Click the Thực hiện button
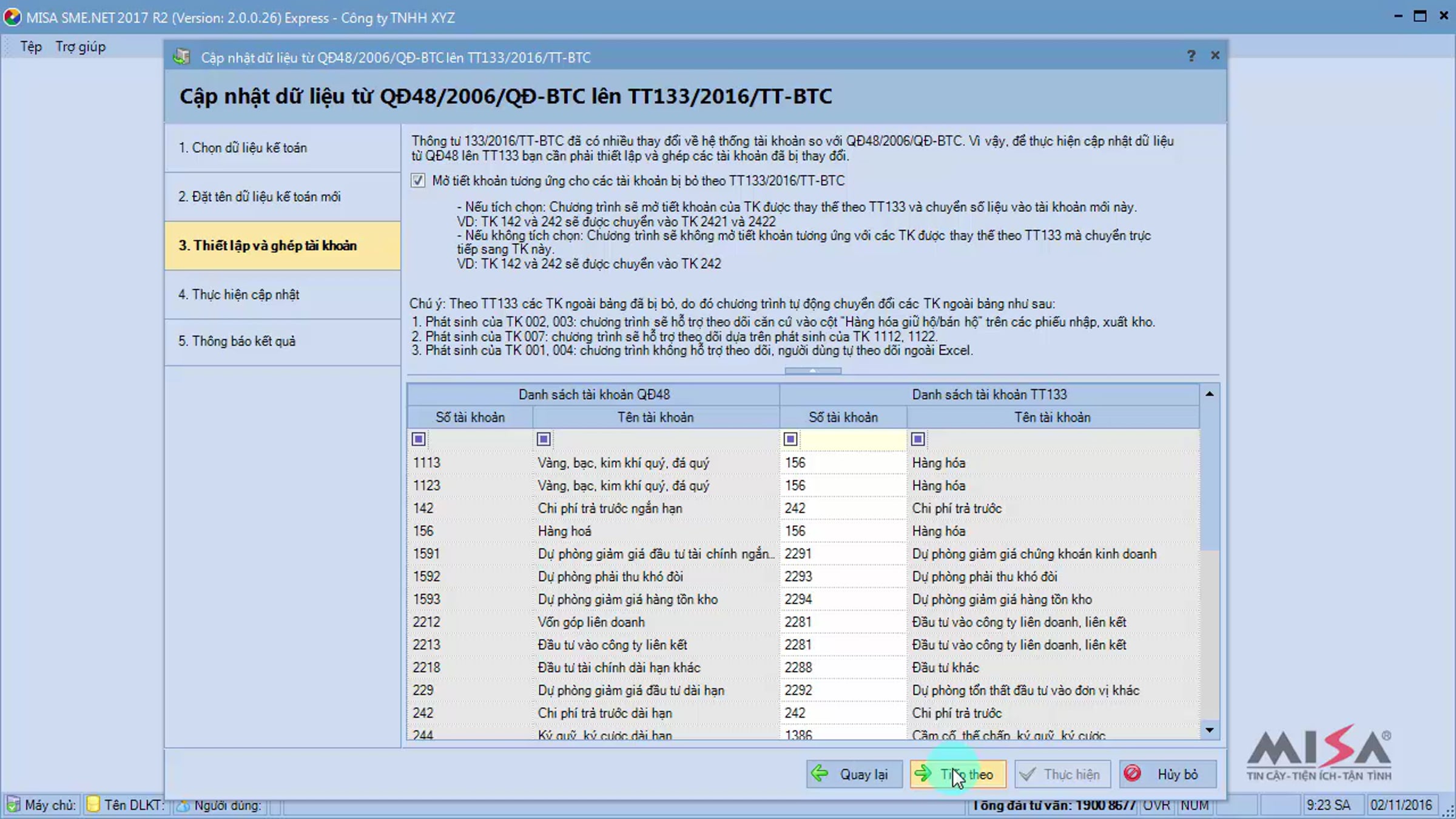 (1062, 774)
